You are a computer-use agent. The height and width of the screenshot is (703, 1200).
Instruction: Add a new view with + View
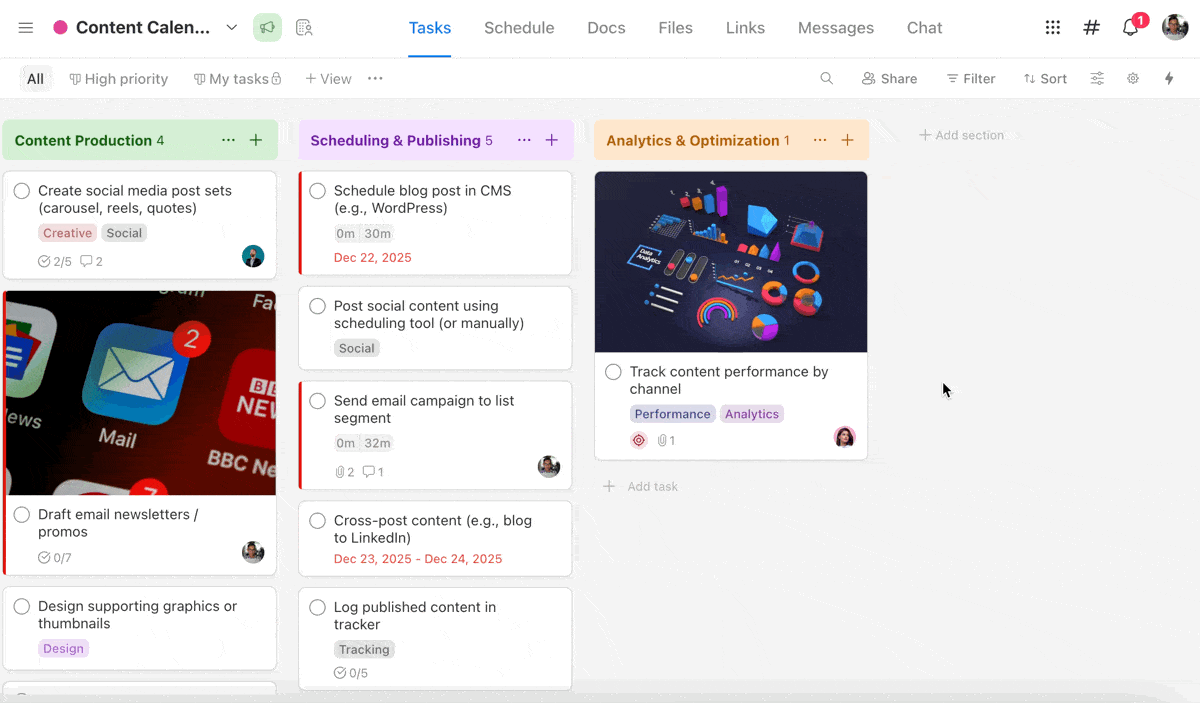328,79
